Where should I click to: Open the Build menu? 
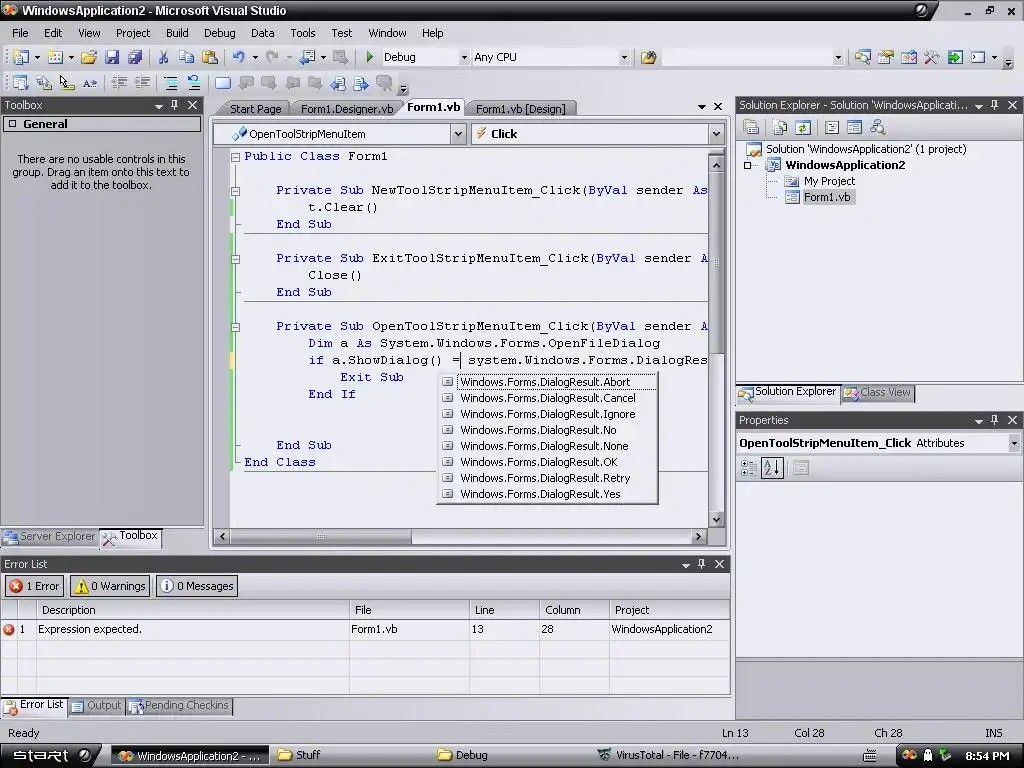click(177, 33)
